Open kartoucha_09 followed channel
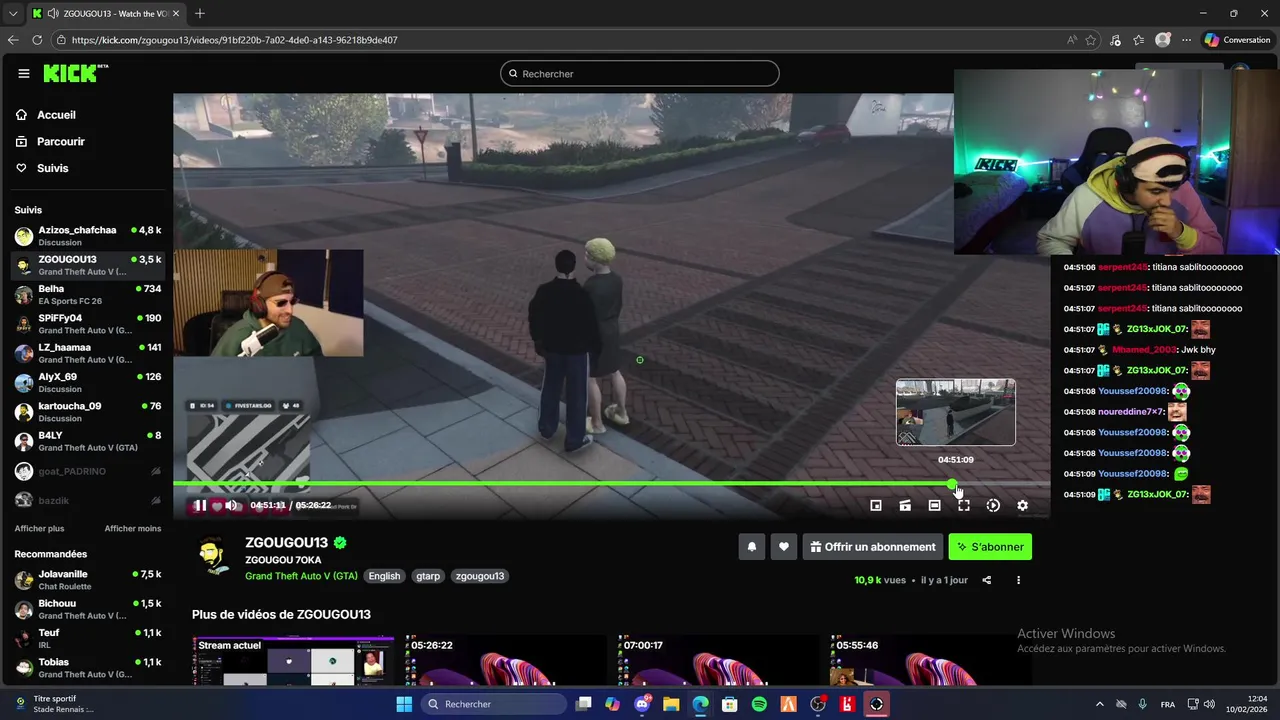This screenshot has width=1280, height=720. tap(88, 412)
